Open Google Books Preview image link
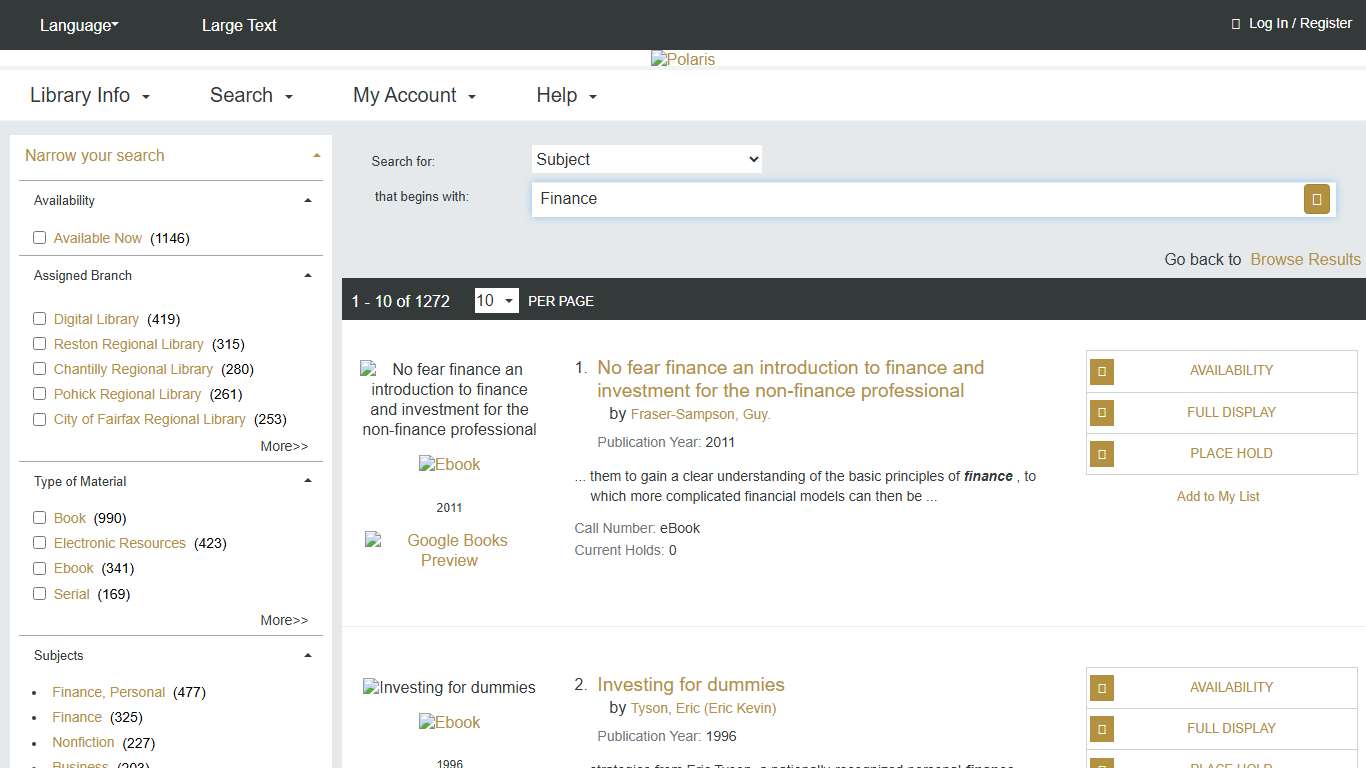This screenshot has height=768, width=1366. 449,550
